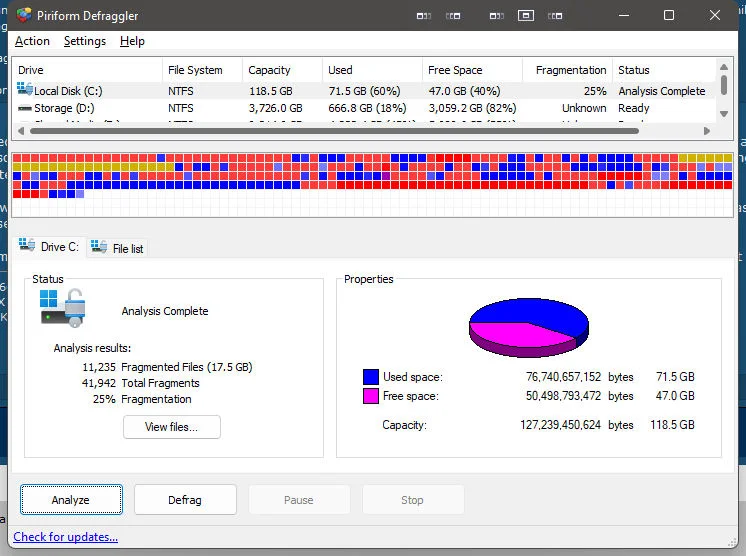Click the 118.5 GB capacity cell
Image resolution: width=746 pixels, height=556 pixels.
pyautogui.click(x=271, y=91)
